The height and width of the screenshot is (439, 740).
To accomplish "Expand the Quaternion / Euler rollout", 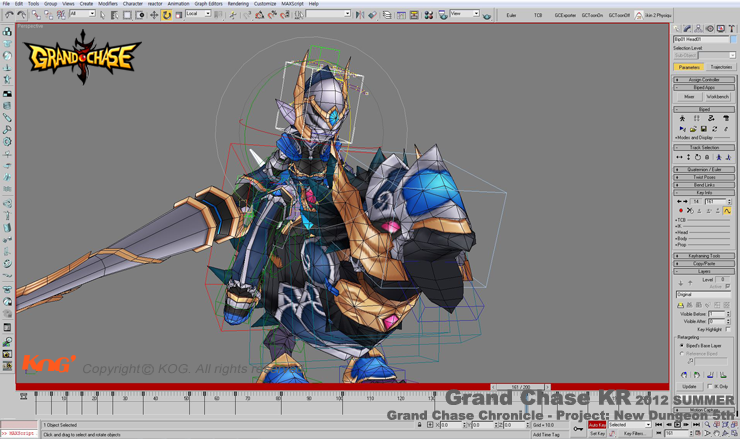I will (x=704, y=170).
